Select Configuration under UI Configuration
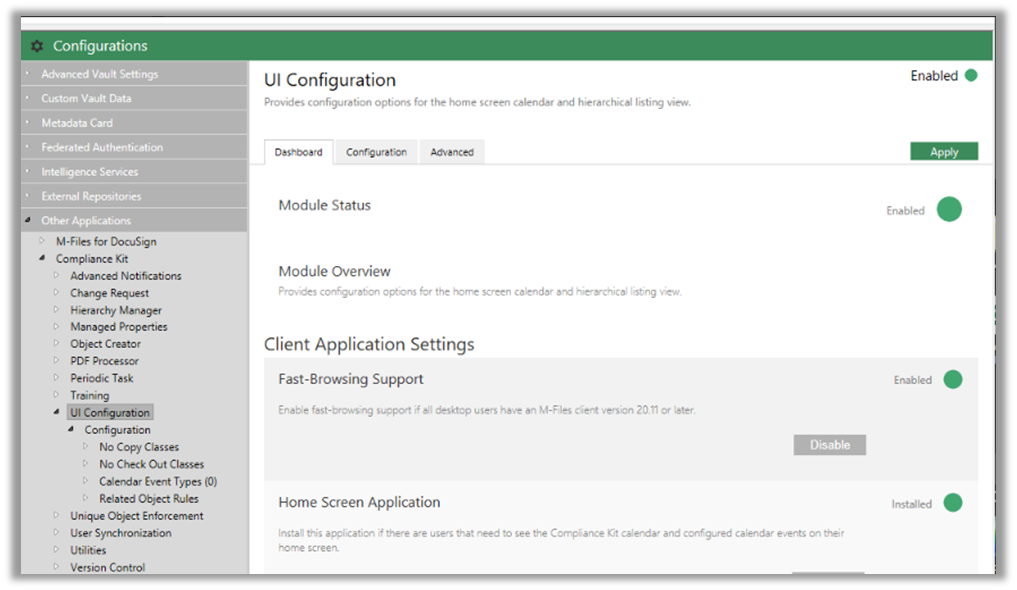1017x590 pixels. coord(117,430)
